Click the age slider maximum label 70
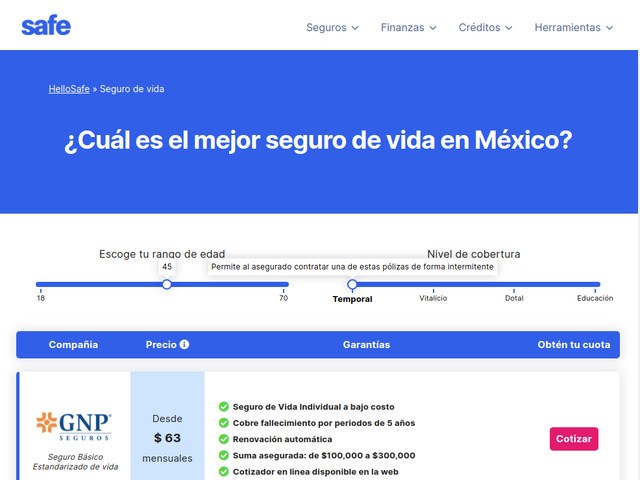The height and width of the screenshot is (480, 640). point(283,298)
